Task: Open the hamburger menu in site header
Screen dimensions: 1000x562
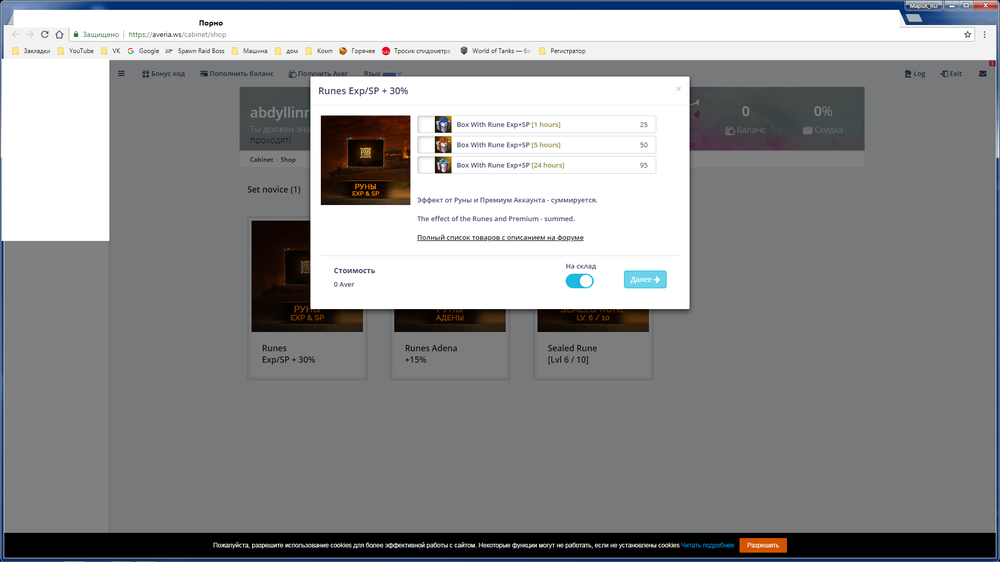Action: point(122,74)
